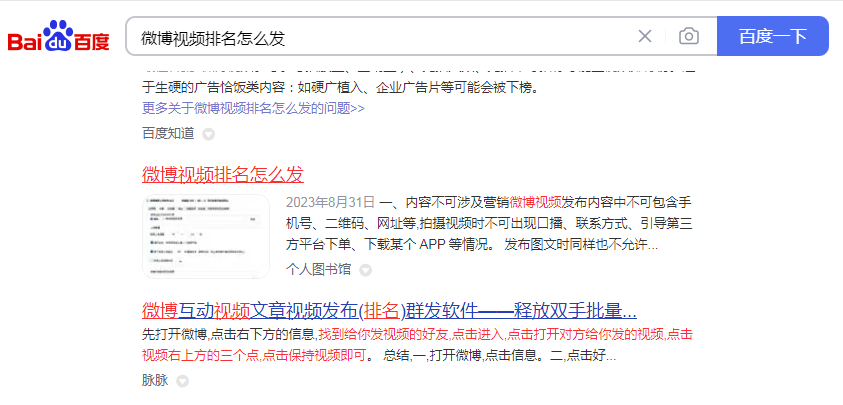Click the 个人图书馆 source label

coord(318,269)
